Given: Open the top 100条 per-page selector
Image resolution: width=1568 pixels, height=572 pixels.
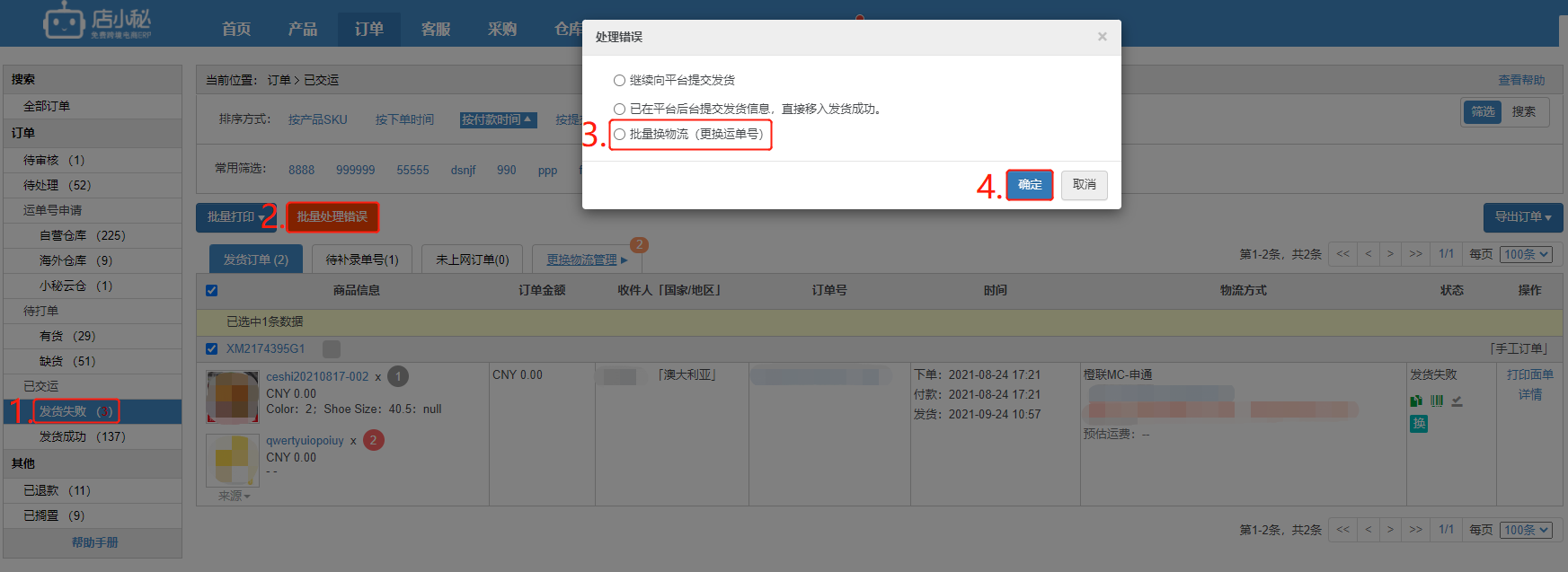Looking at the screenshot, I should pyautogui.click(x=1527, y=254).
